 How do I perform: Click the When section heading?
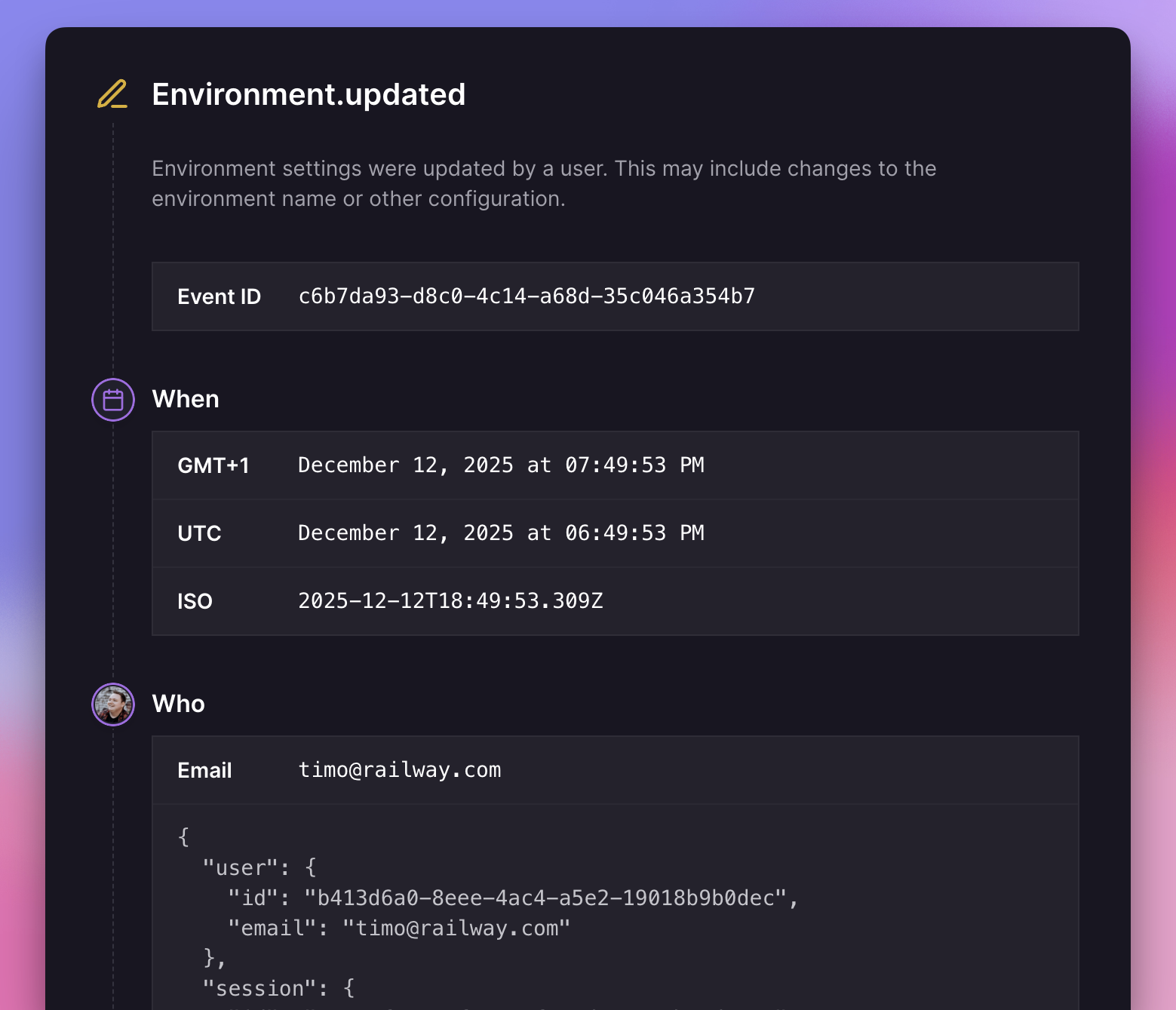(x=186, y=399)
